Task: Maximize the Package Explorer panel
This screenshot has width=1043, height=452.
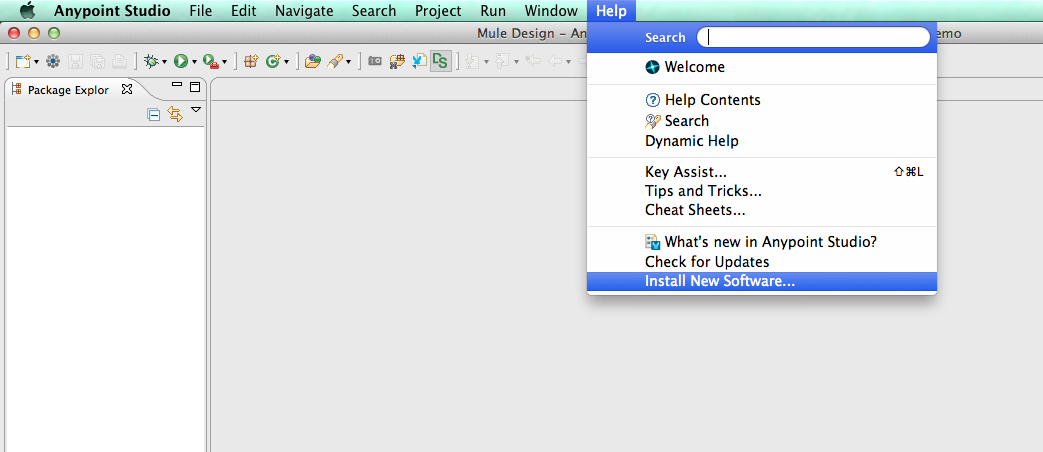Action: point(195,87)
